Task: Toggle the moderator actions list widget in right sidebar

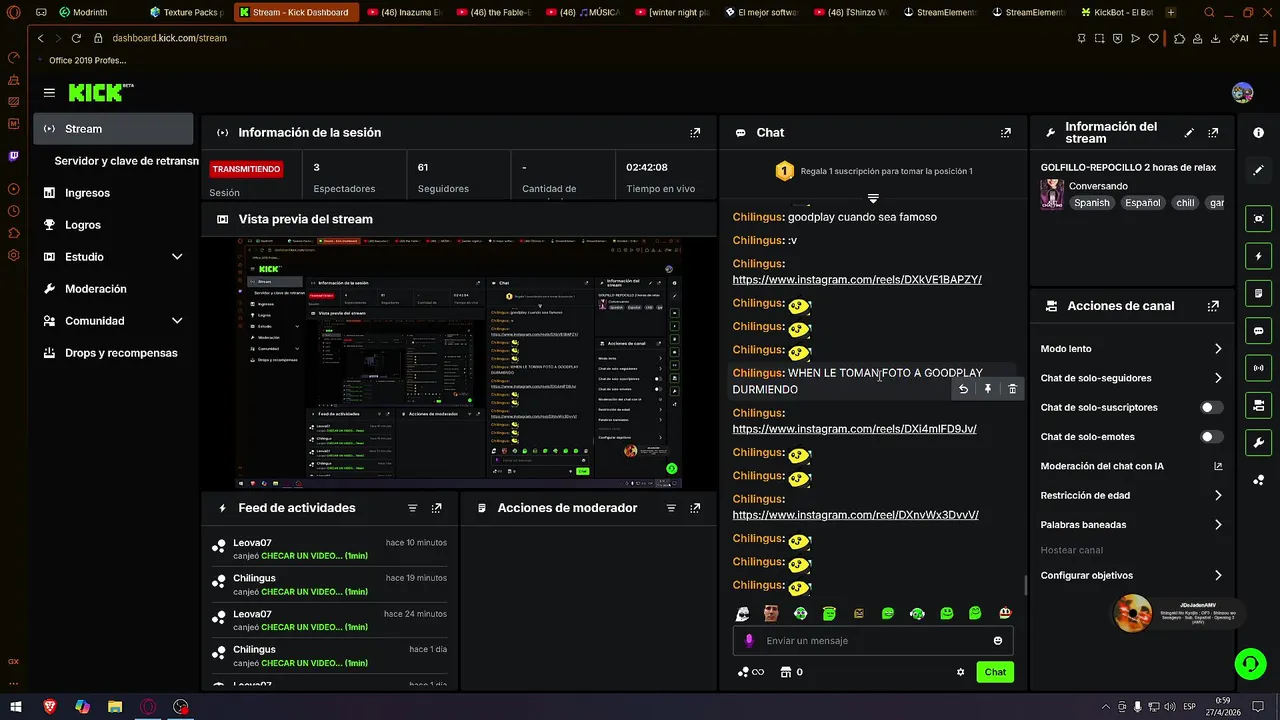Action: point(1258,293)
